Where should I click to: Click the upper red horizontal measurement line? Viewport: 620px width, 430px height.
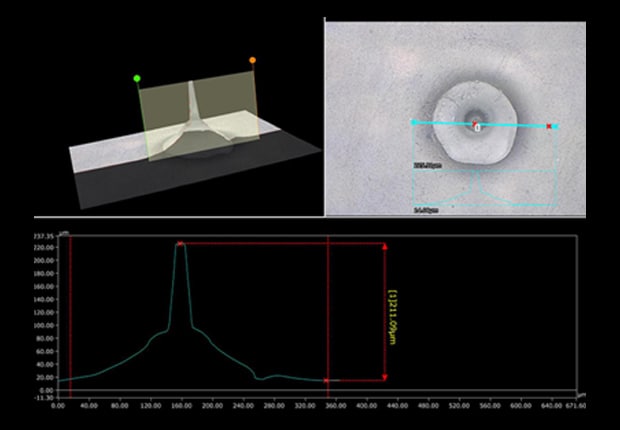click(280, 243)
